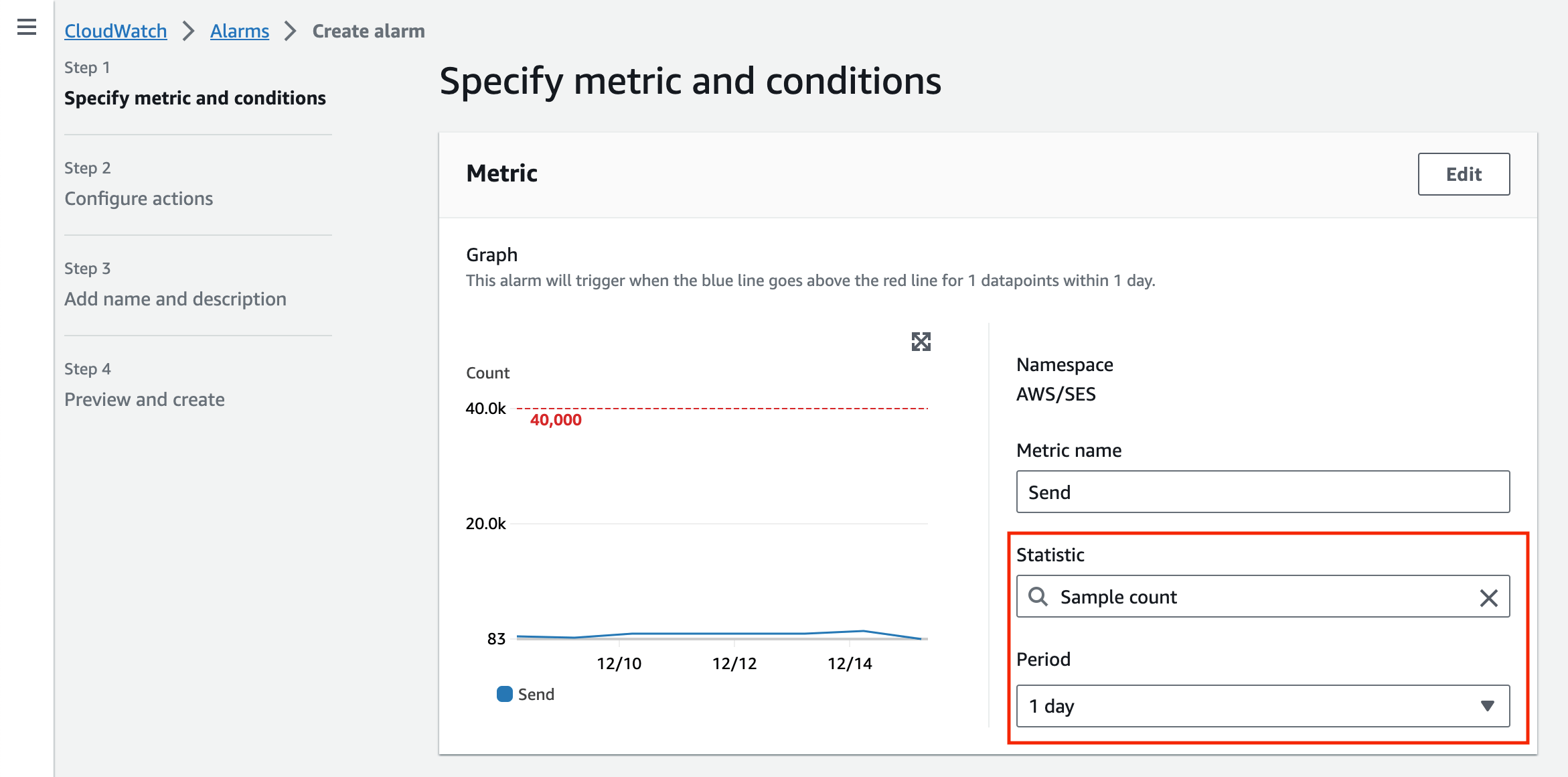
Task: Click the search magnifier in the Statistic field
Action: pyautogui.click(x=1039, y=597)
